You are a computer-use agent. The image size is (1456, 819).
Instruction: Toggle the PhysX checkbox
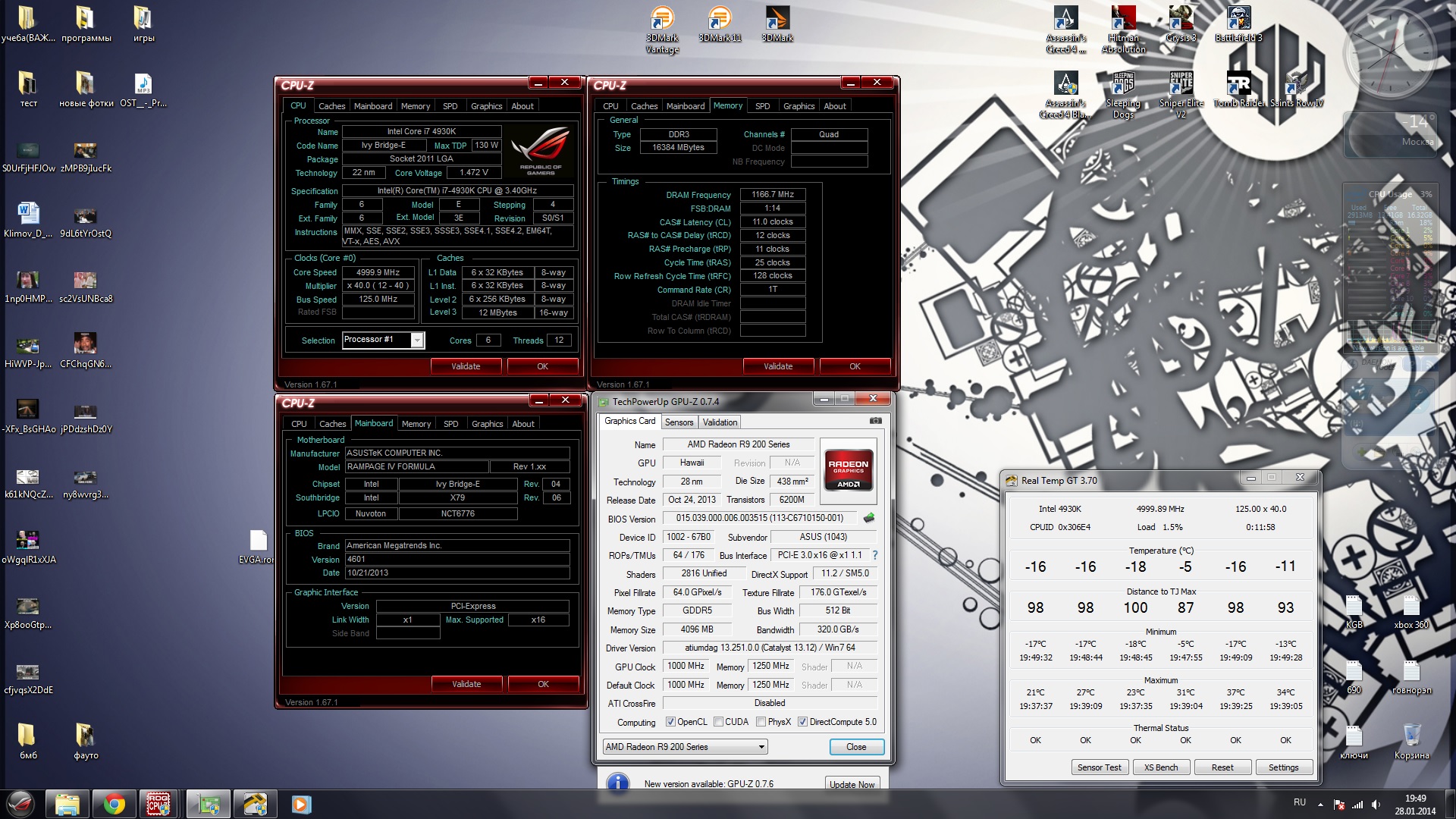(761, 722)
